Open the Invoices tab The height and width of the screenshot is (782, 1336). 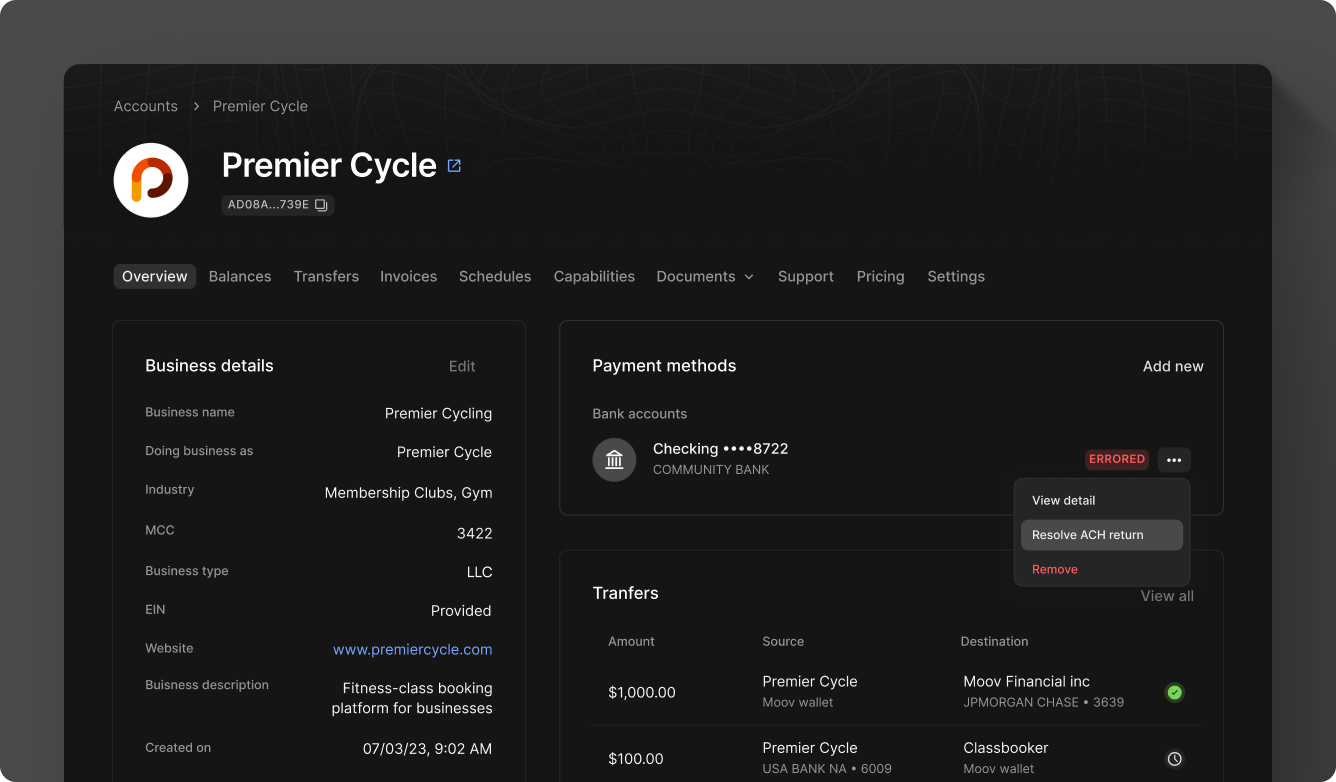(408, 277)
